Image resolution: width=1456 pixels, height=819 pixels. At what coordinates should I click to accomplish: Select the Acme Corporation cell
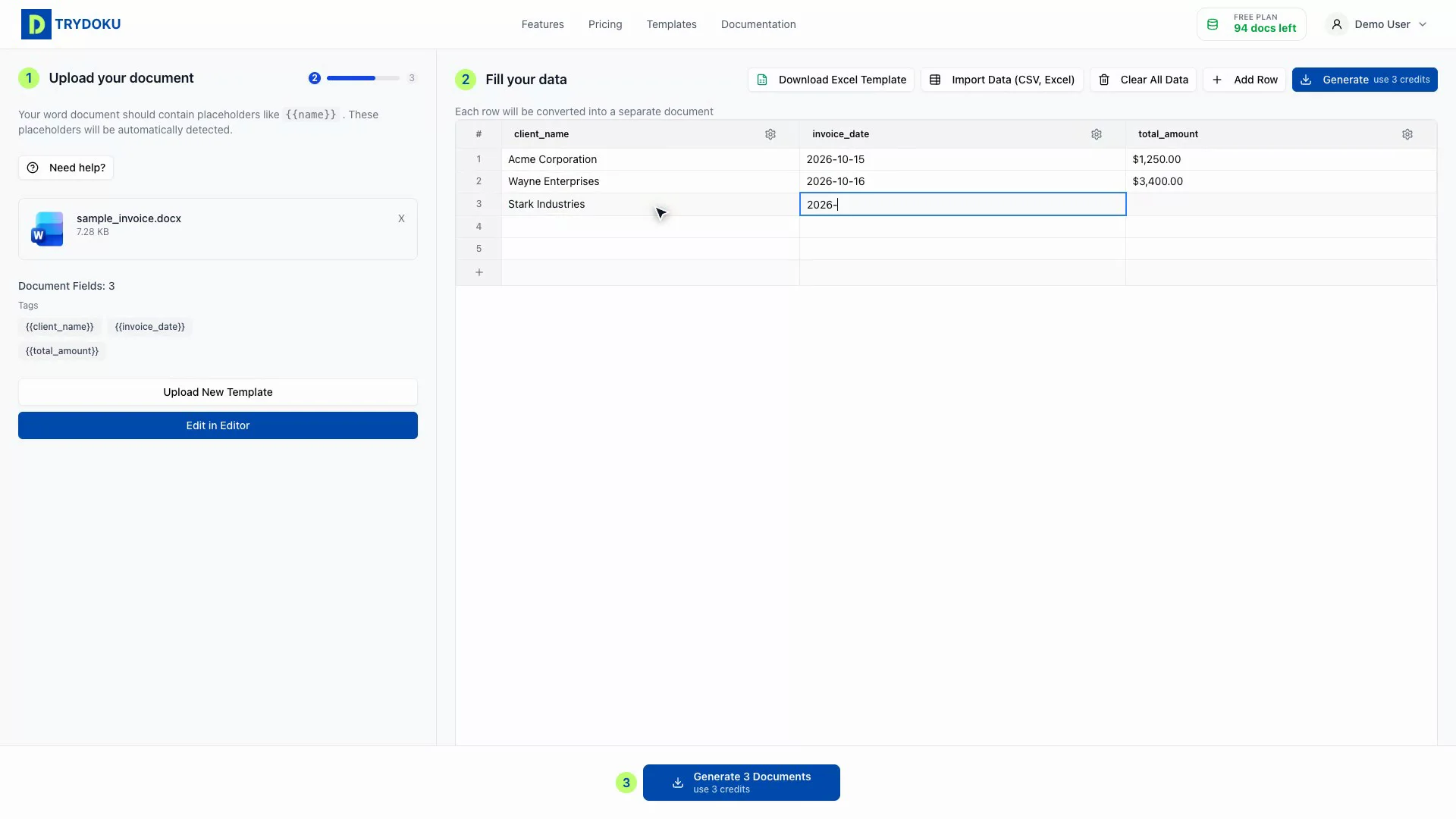pyautogui.click(x=650, y=159)
